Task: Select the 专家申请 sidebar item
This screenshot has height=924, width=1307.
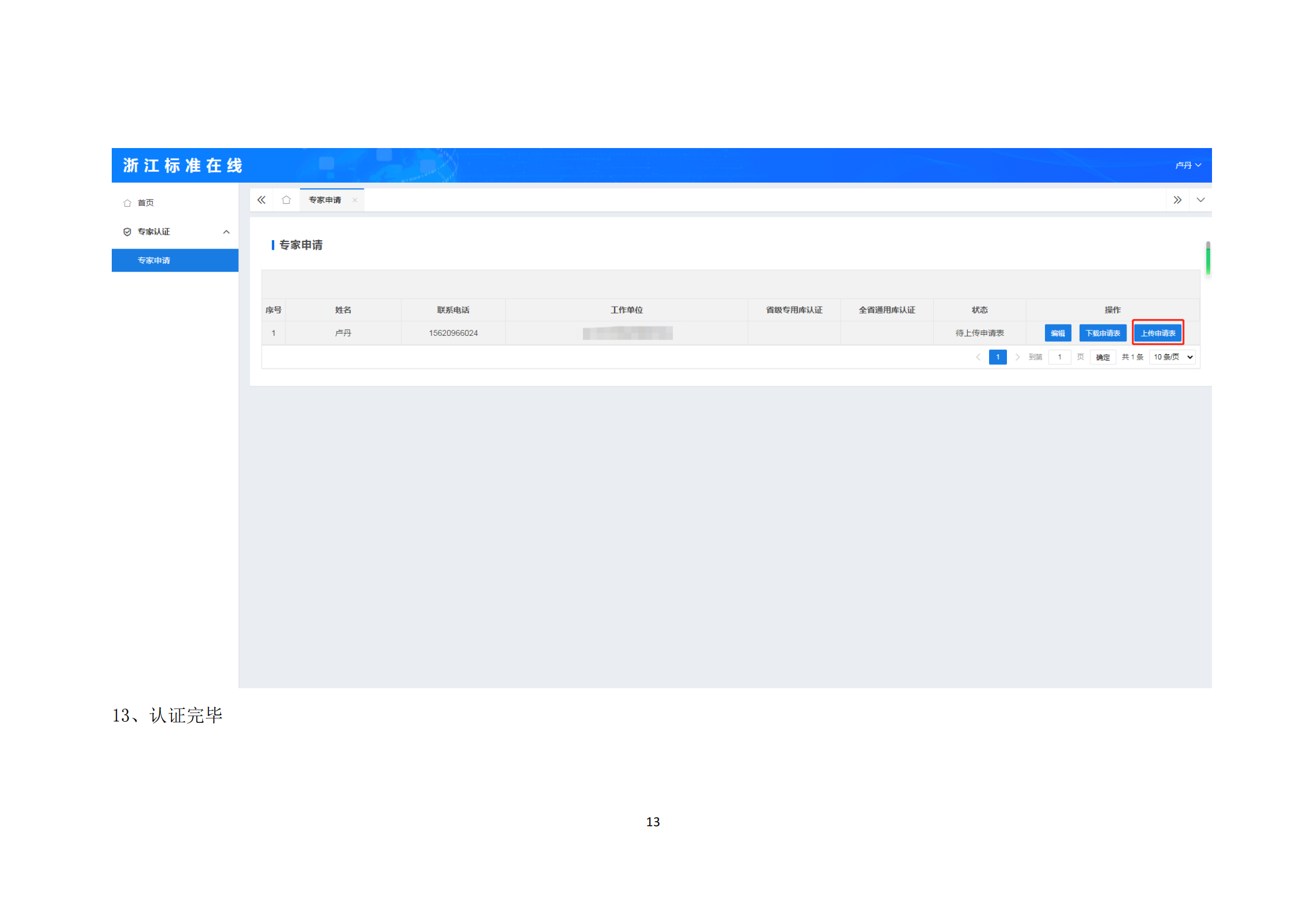Action: pos(154,260)
